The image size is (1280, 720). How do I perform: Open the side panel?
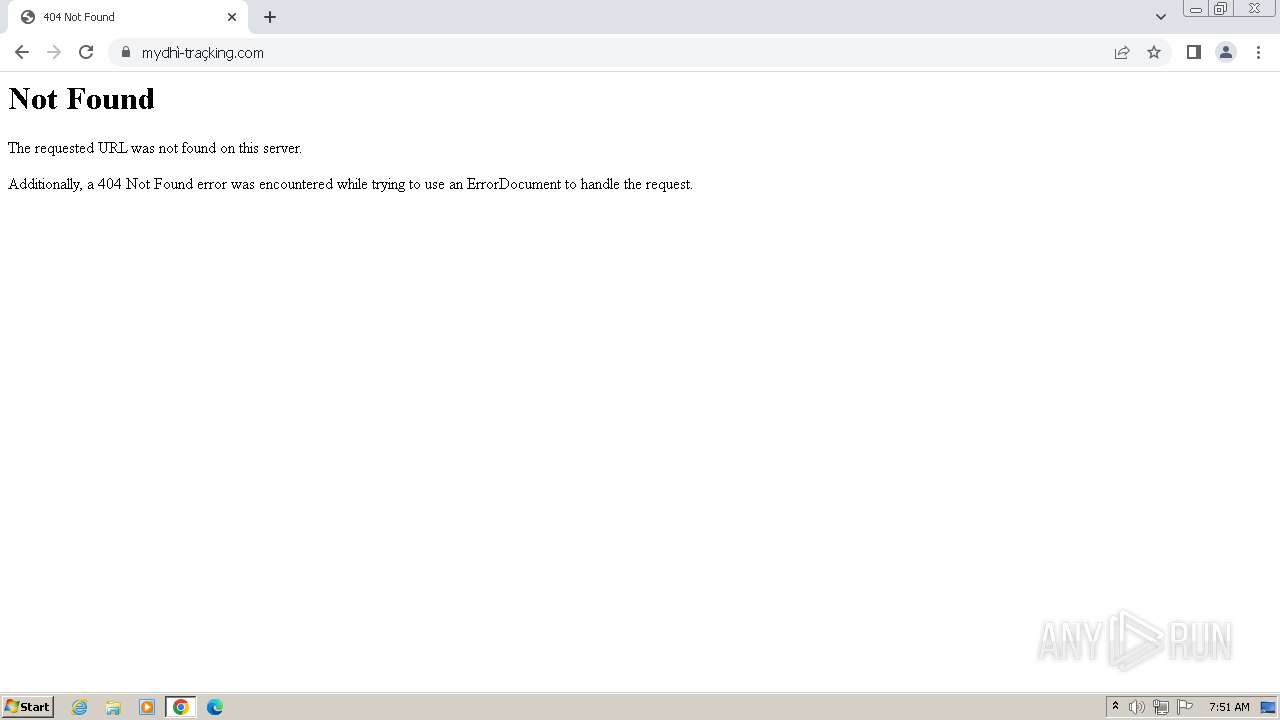pos(1194,52)
